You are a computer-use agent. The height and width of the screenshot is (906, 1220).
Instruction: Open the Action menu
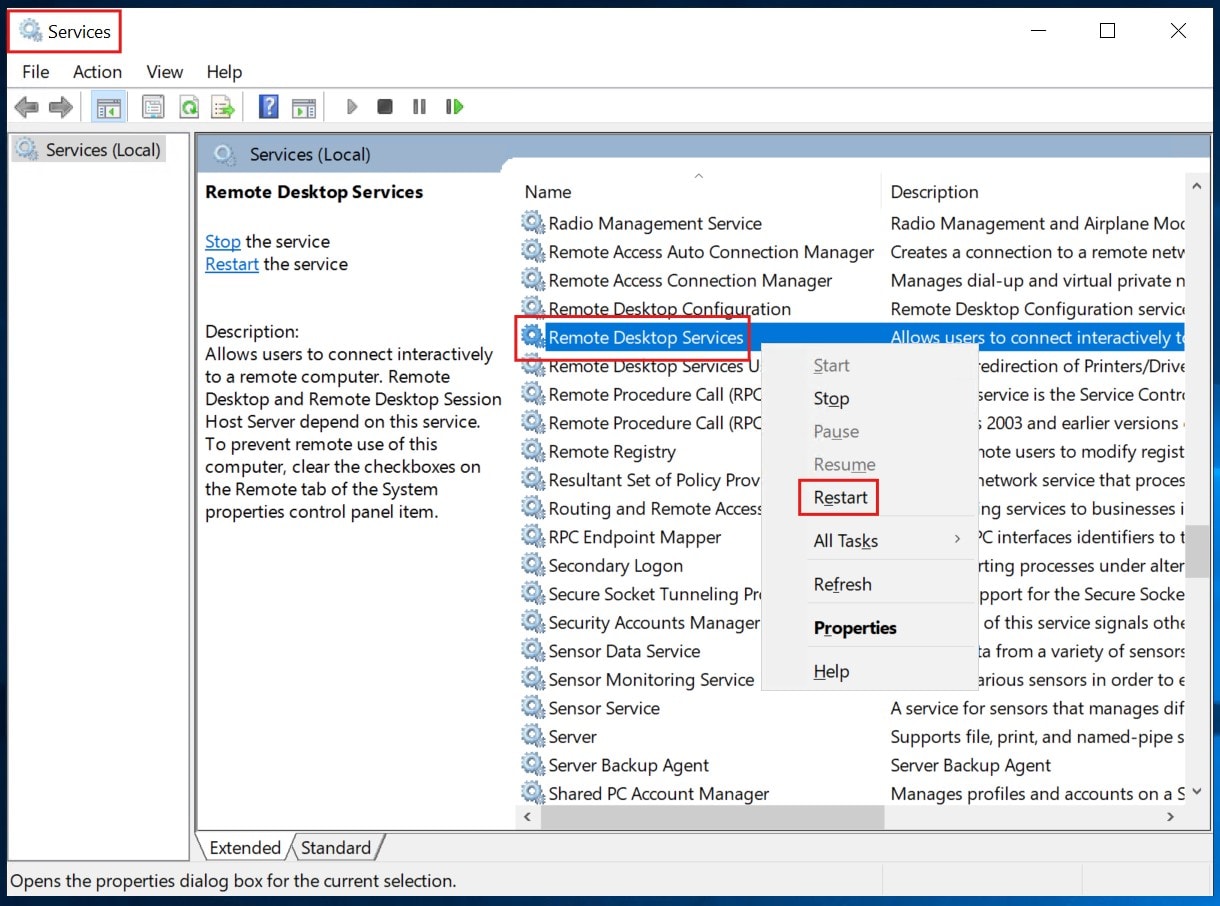tap(97, 72)
